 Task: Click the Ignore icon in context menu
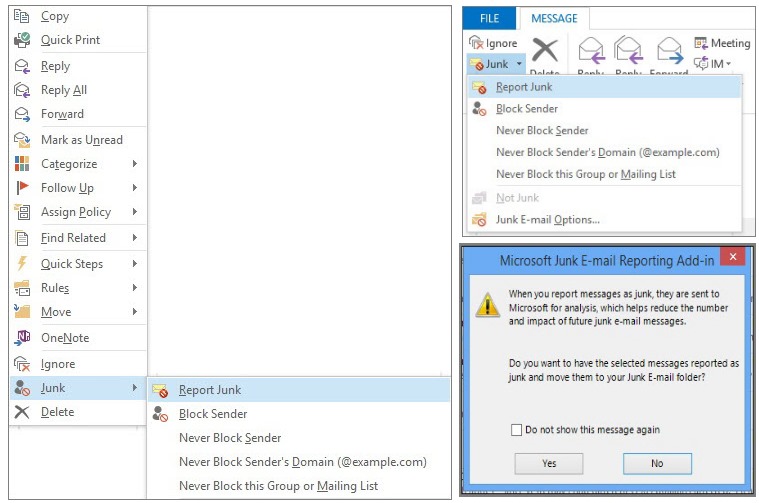[22, 364]
